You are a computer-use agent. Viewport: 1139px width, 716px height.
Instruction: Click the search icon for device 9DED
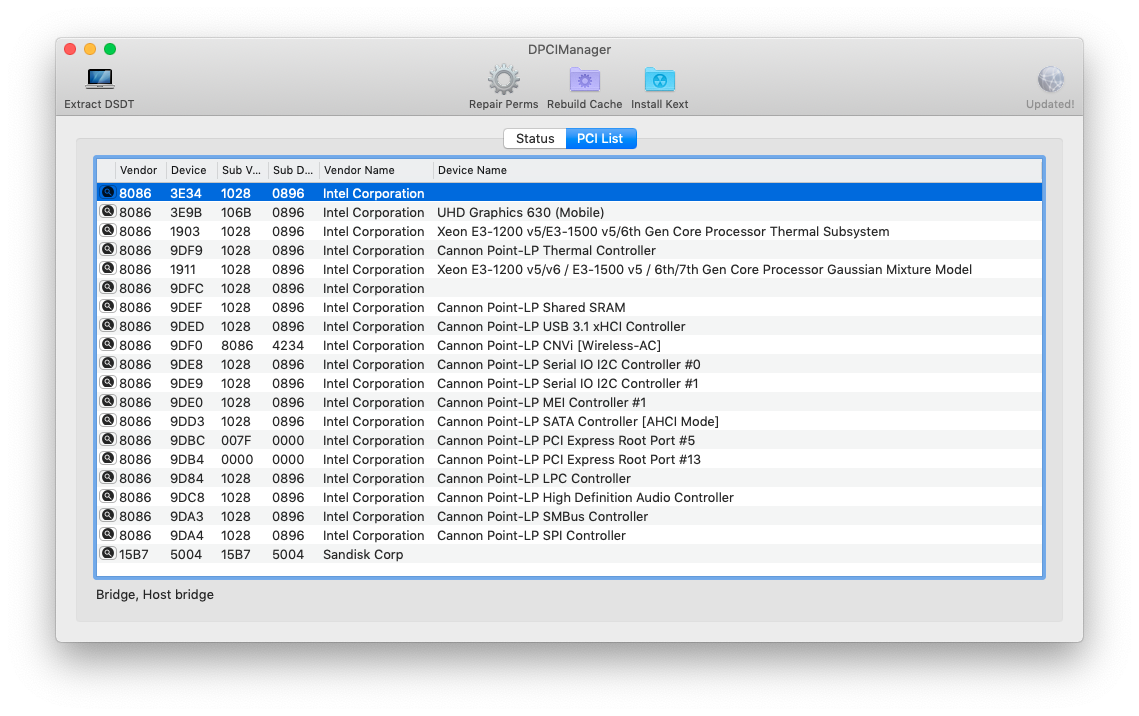point(108,325)
